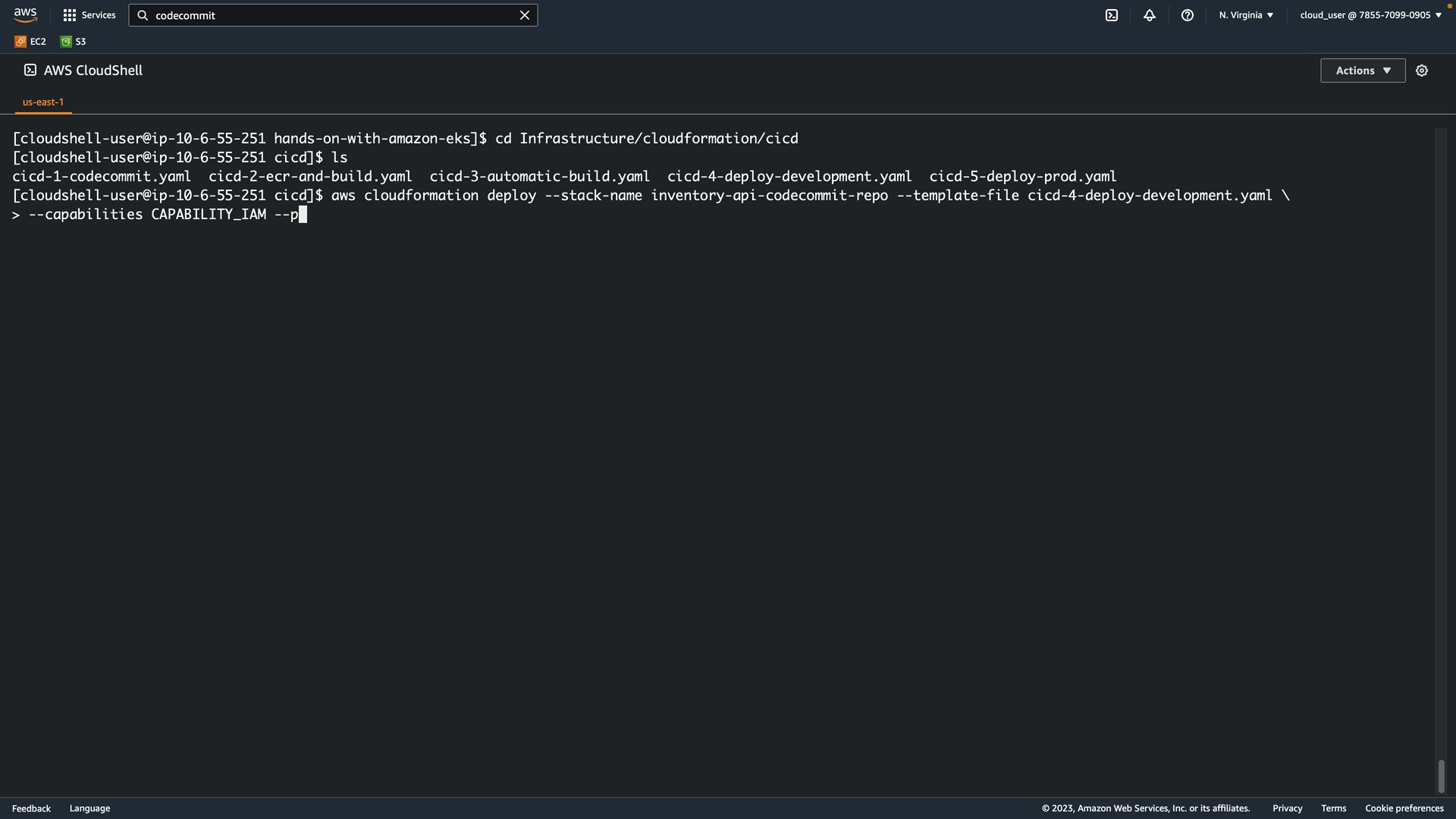Screen dimensions: 1456x819
Task: Click the search magnifier icon
Action: 143,15
